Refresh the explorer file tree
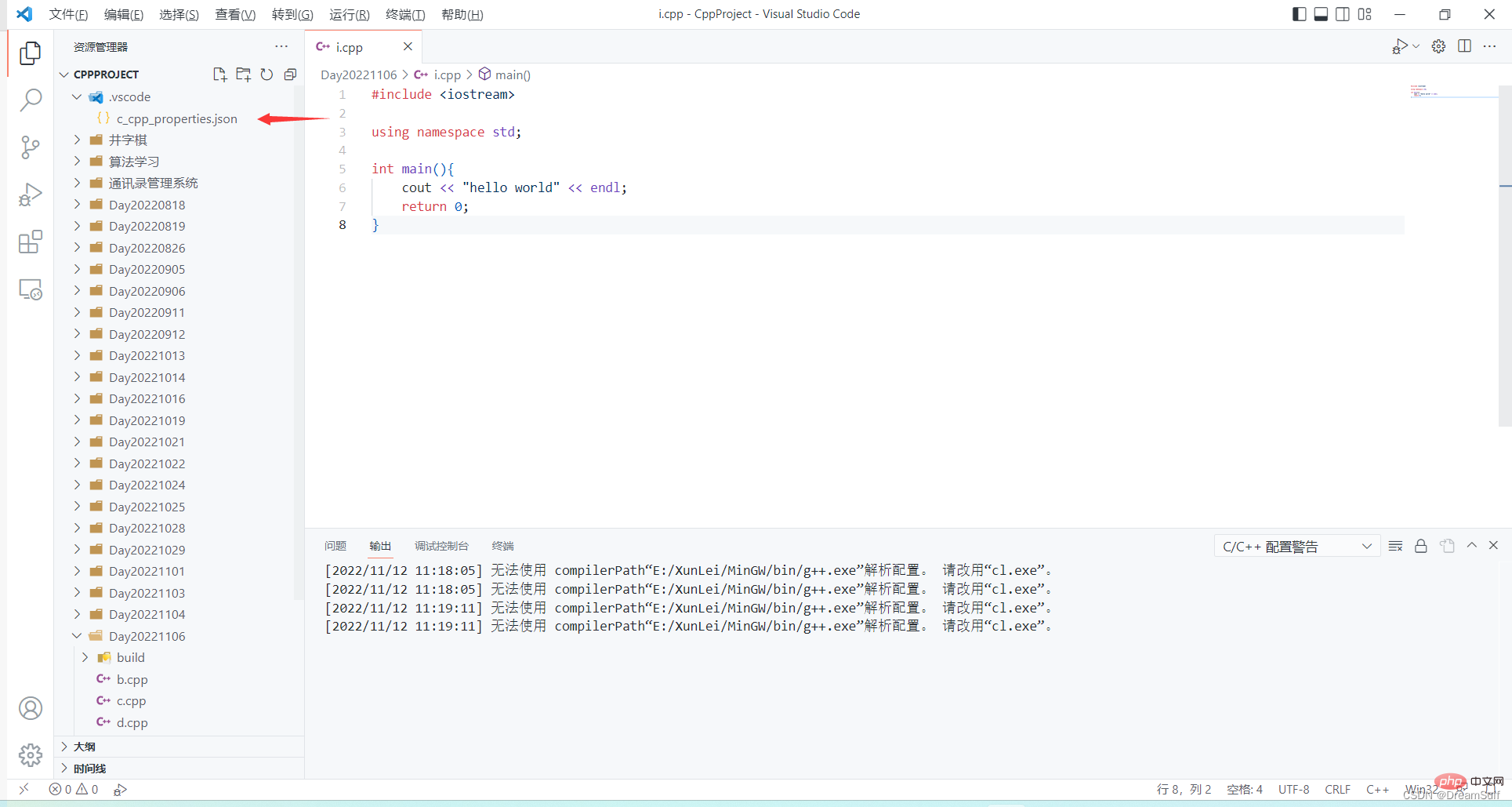Screen dimensions: 1512x807 [267, 75]
